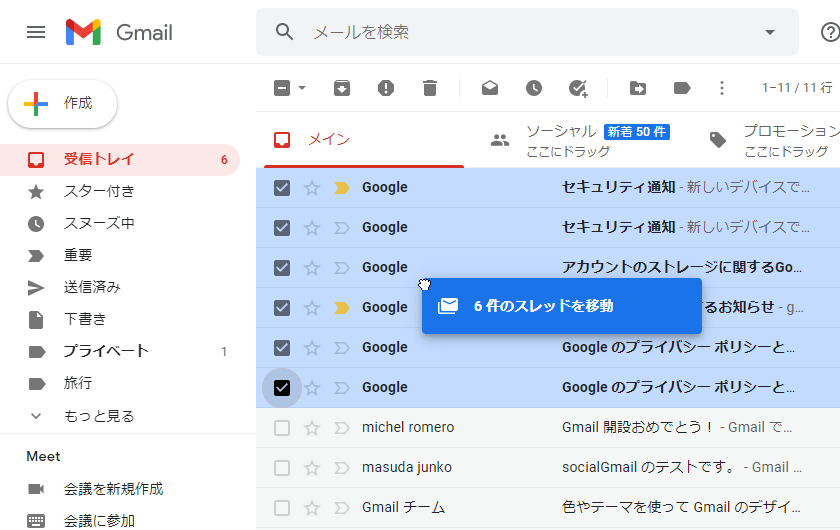Click the 新着 50 件 badge
The width and height of the screenshot is (840, 530).
pyautogui.click(x=636, y=132)
